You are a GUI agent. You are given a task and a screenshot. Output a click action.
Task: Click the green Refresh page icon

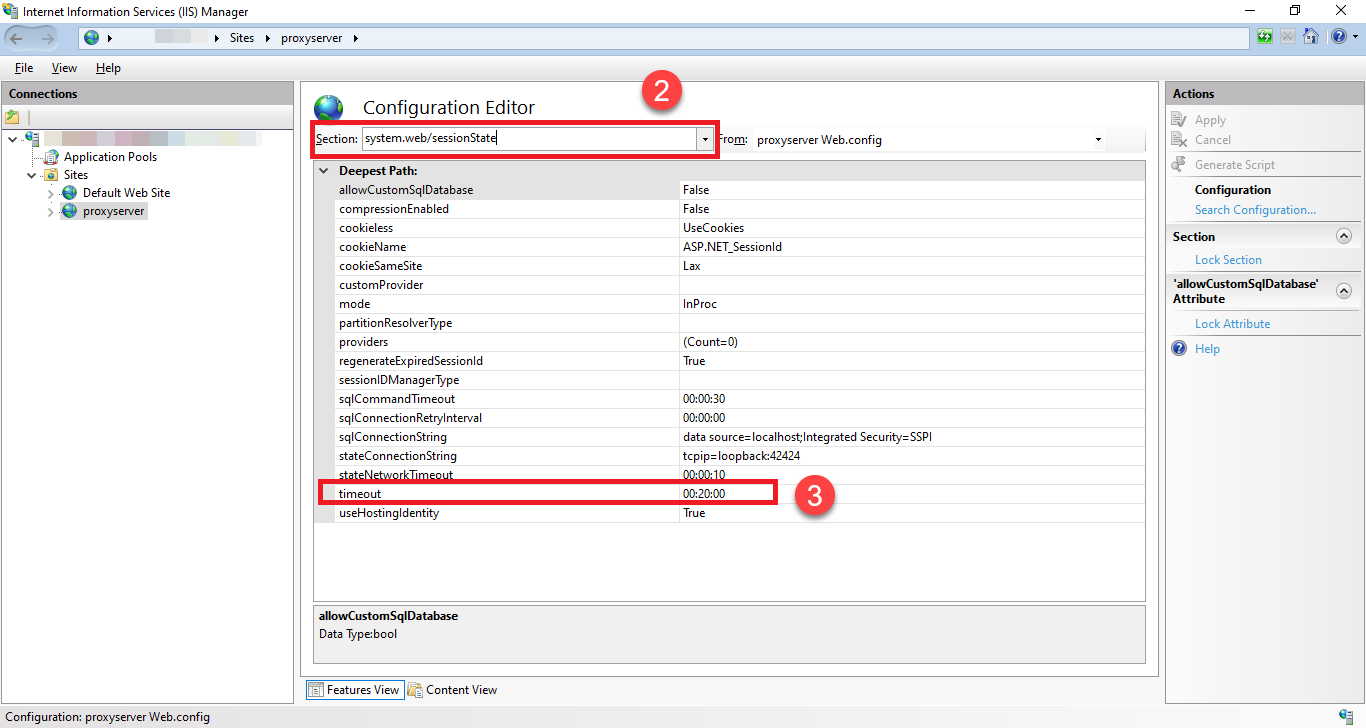(1266, 38)
